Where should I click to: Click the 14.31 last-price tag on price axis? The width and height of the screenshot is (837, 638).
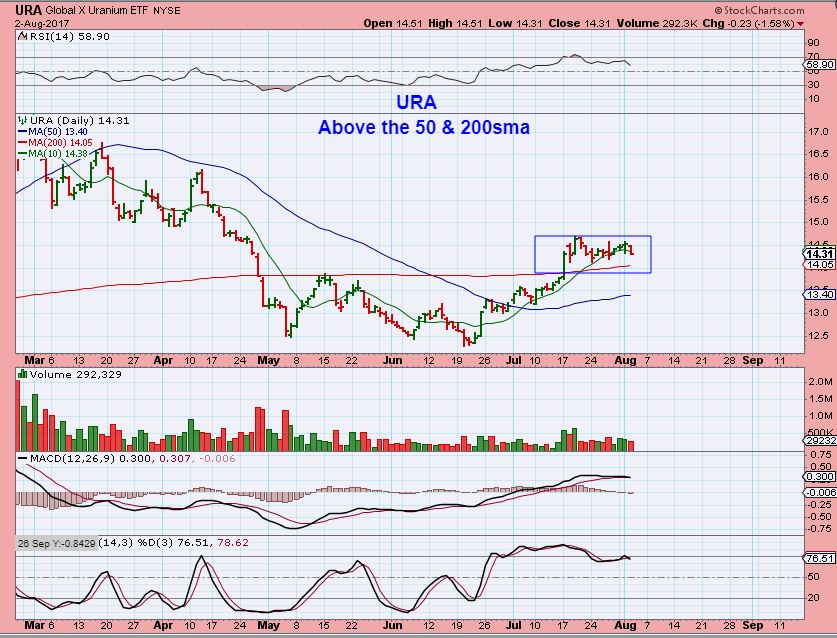pyautogui.click(x=820, y=254)
